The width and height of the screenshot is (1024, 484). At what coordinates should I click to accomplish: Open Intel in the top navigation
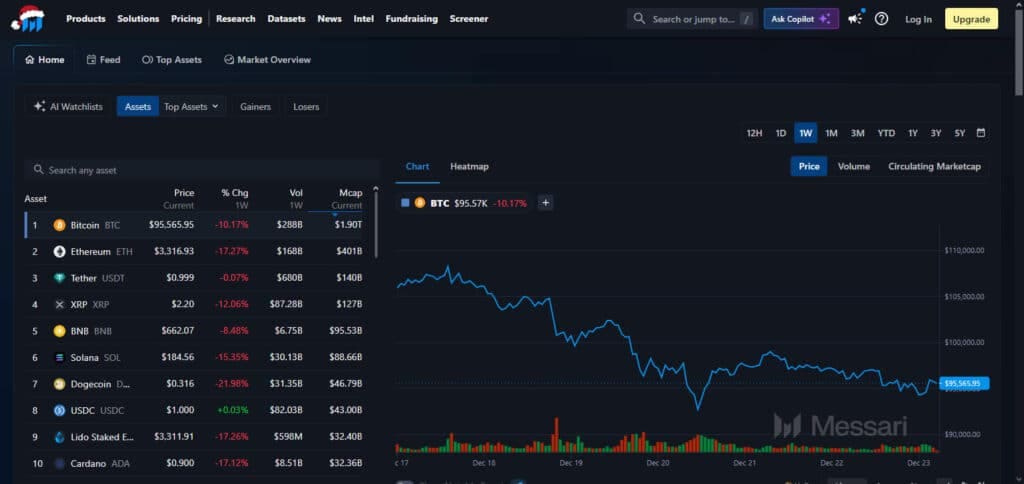point(364,19)
